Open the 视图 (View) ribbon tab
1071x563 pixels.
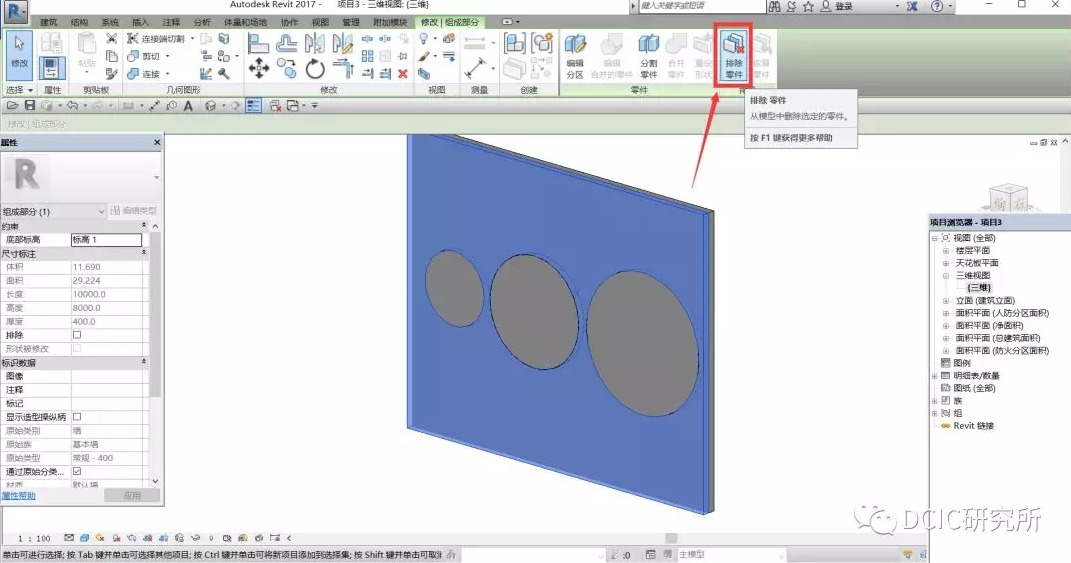[320, 23]
